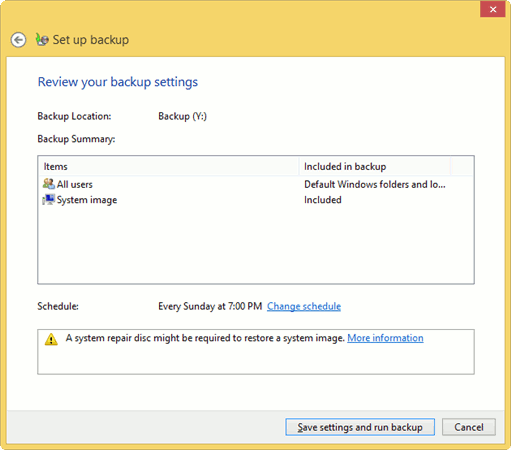Click the Backup (Y:) location text
This screenshot has width=511, height=450.
[182, 116]
